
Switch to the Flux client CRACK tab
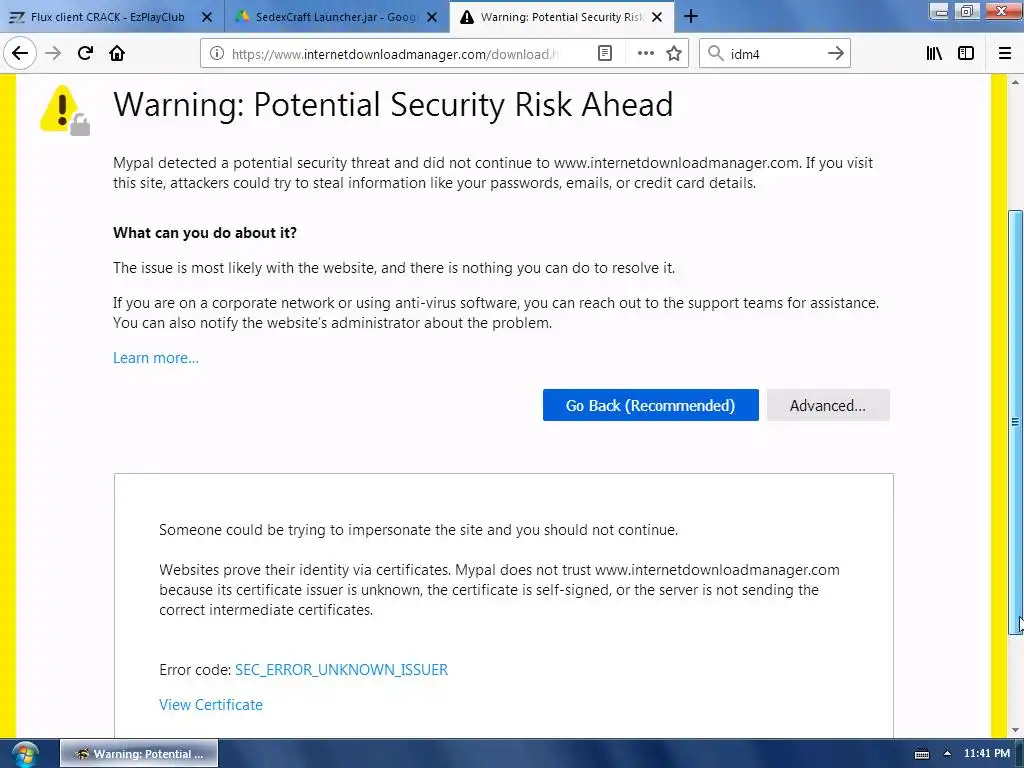(x=108, y=17)
